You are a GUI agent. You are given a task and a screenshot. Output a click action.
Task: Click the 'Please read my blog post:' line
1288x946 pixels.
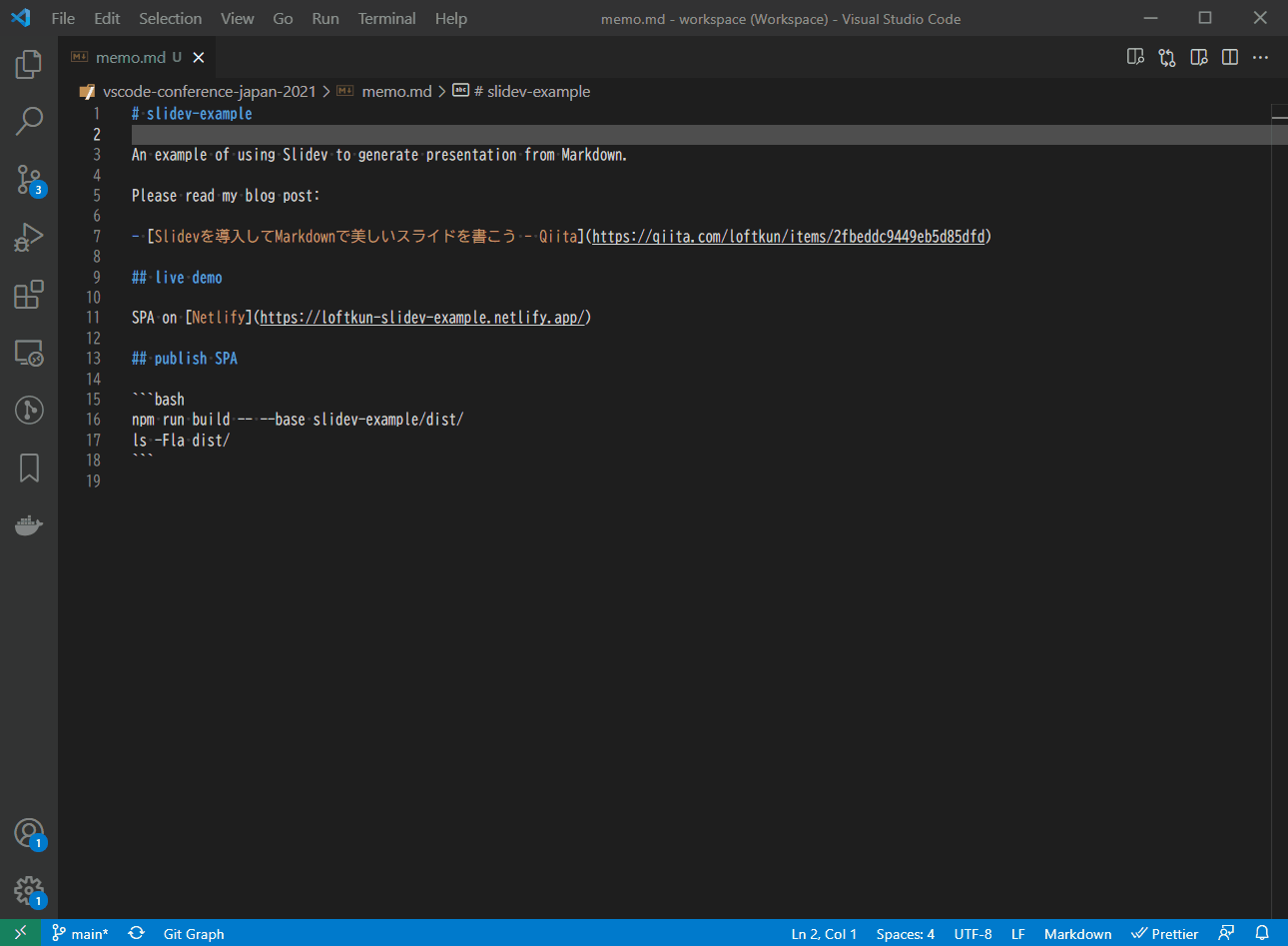click(226, 196)
